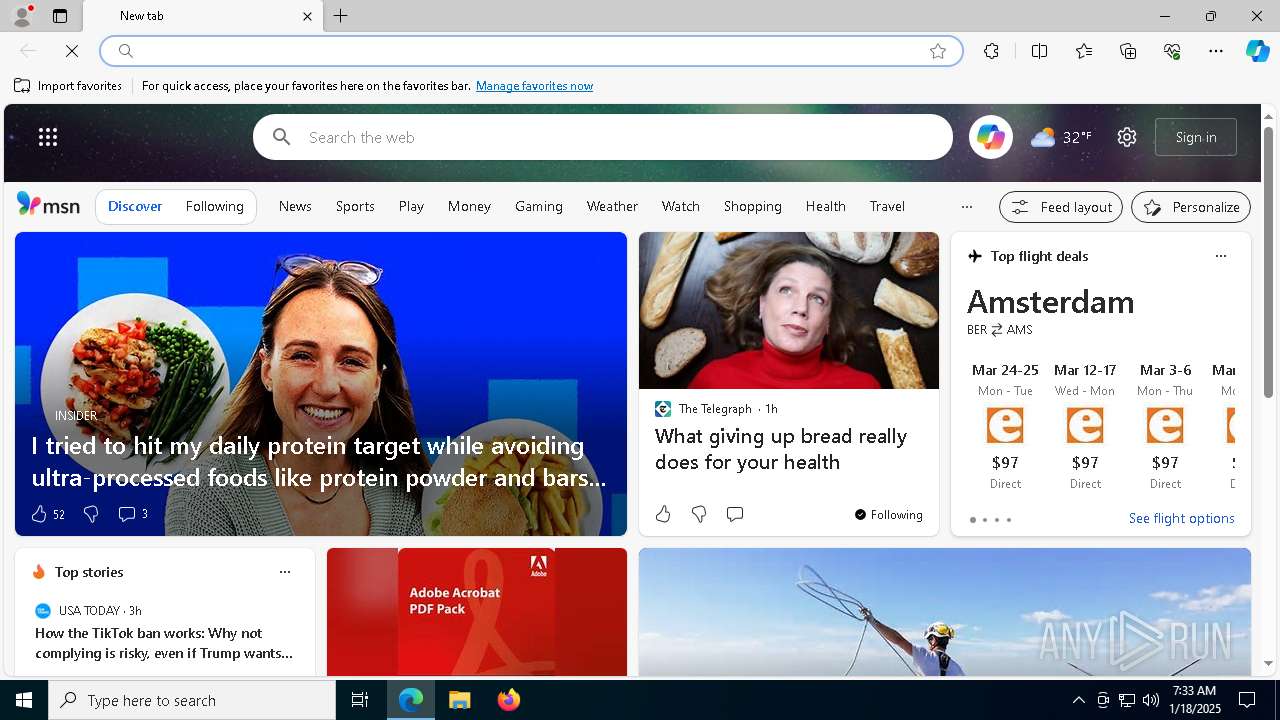Open the Extensions puzzle icon
Viewport: 1280px width, 720px height.
pos(991,51)
